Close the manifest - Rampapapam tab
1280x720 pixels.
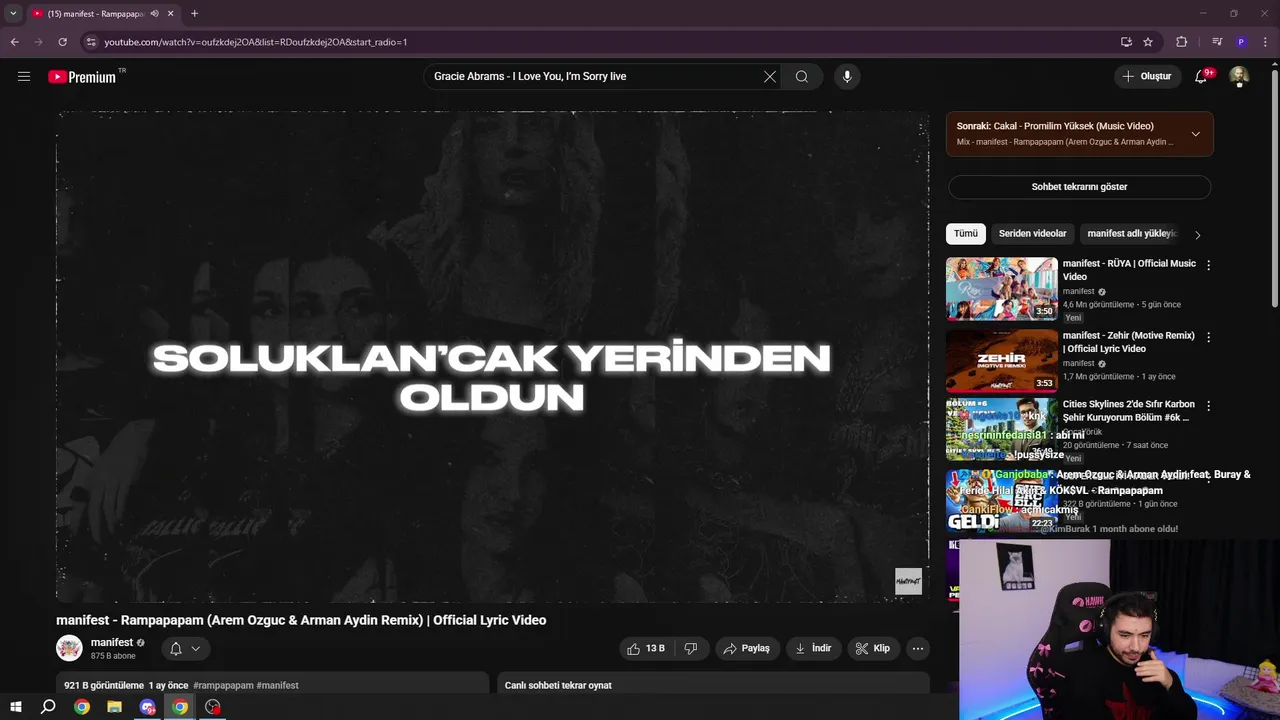pyautogui.click(x=170, y=14)
